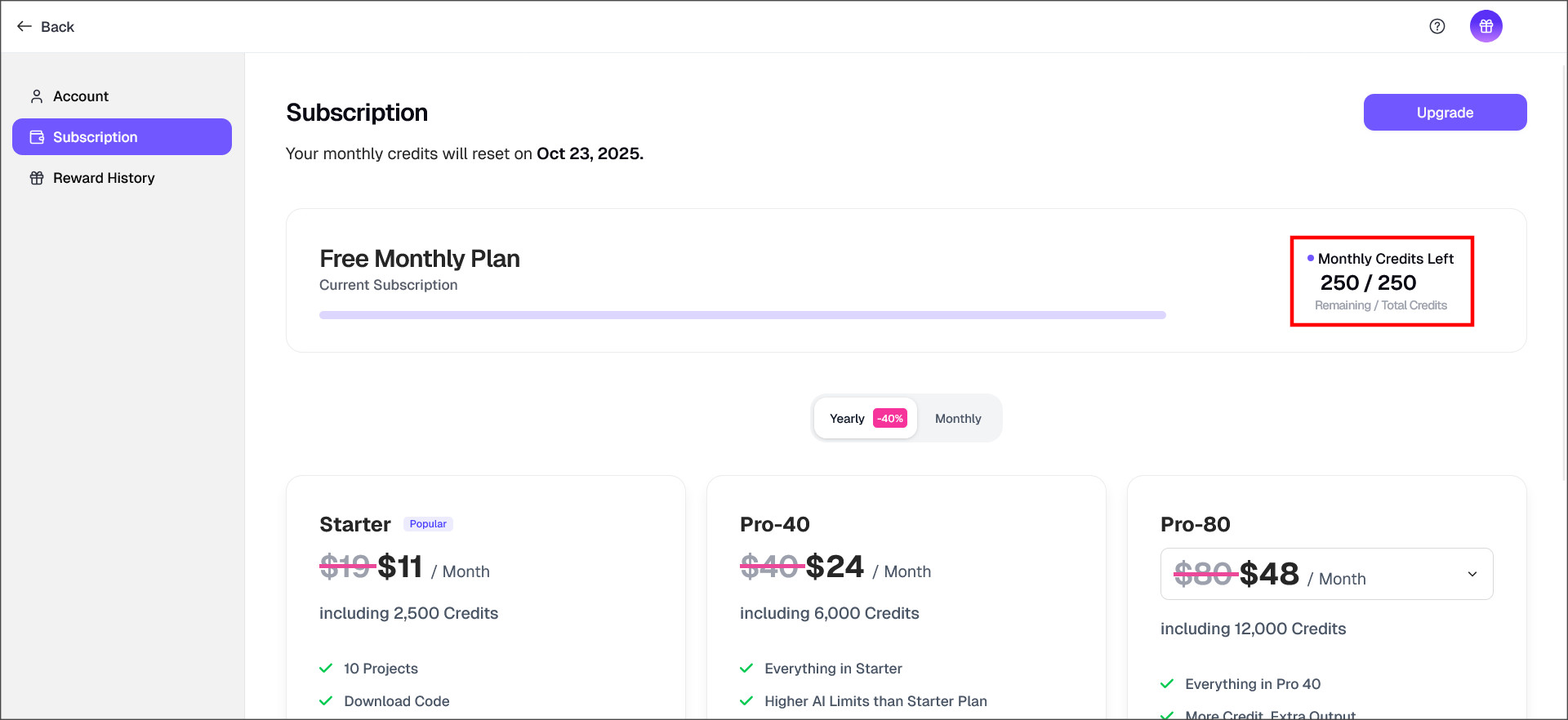
Task: Click the Reward History gift icon
Action: tap(37, 178)
